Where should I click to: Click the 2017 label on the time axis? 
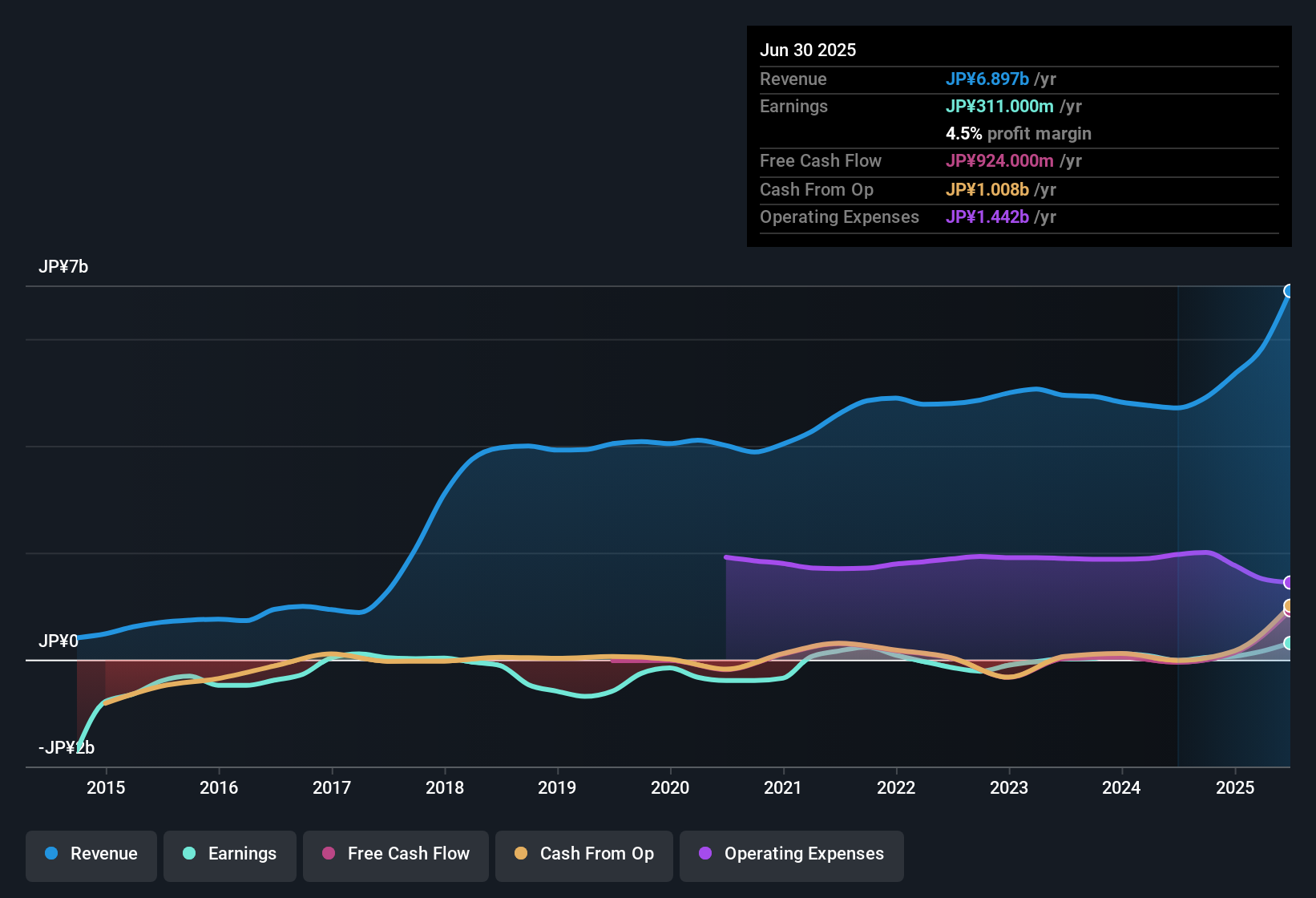coord(332,788)
